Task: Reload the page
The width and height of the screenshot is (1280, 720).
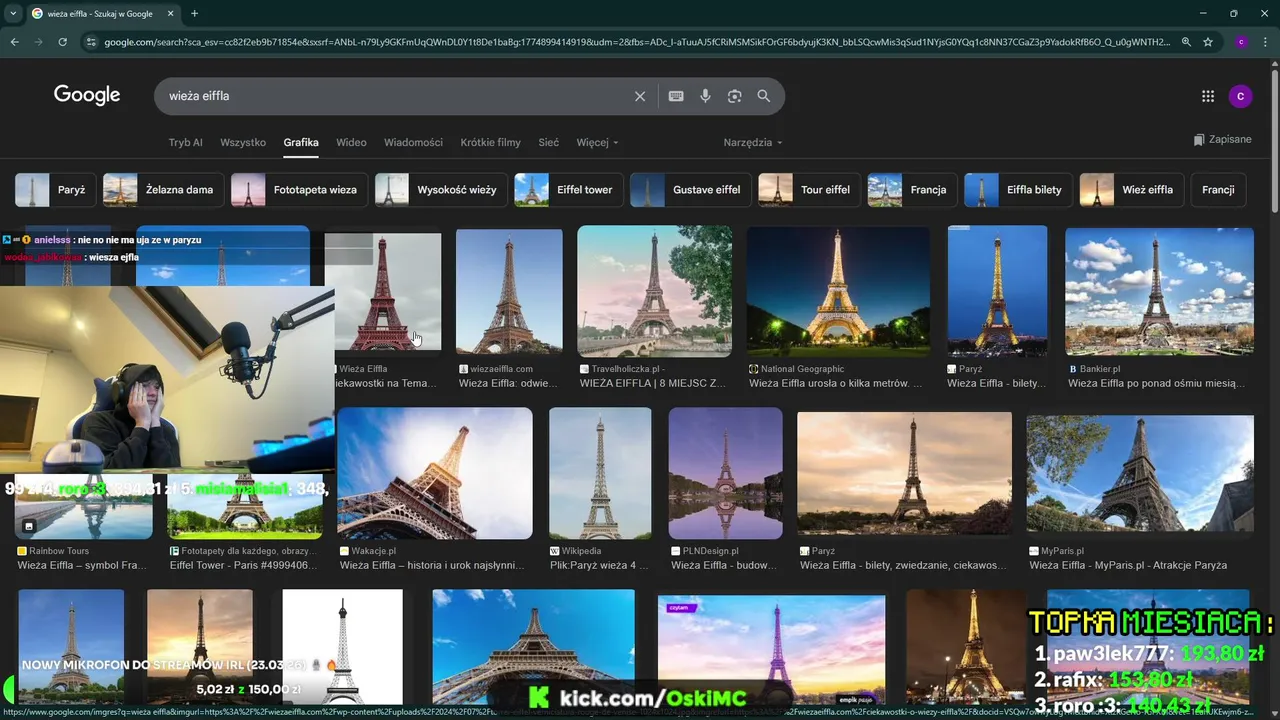Action: (62, 42)
